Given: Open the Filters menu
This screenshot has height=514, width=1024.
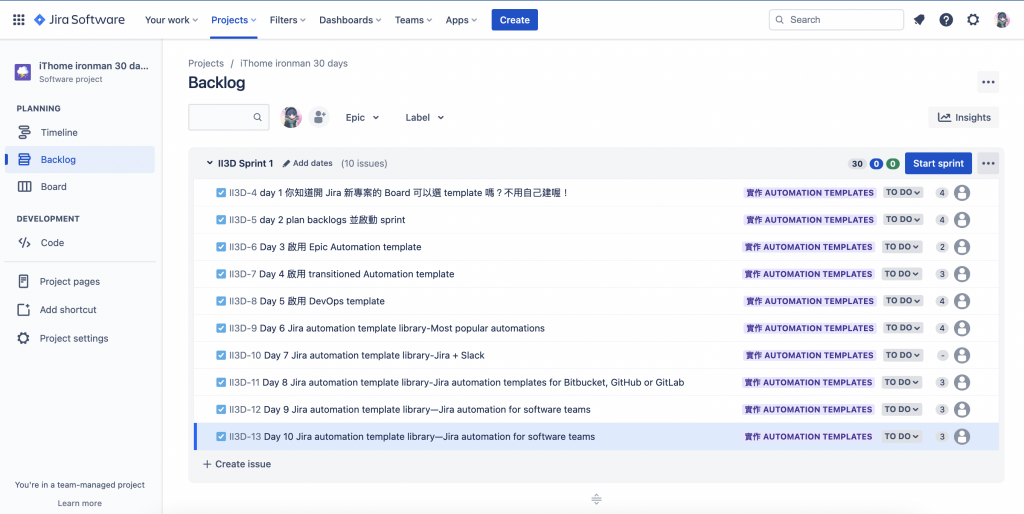Looking at the screenshot, I should (x=288, y=20).
